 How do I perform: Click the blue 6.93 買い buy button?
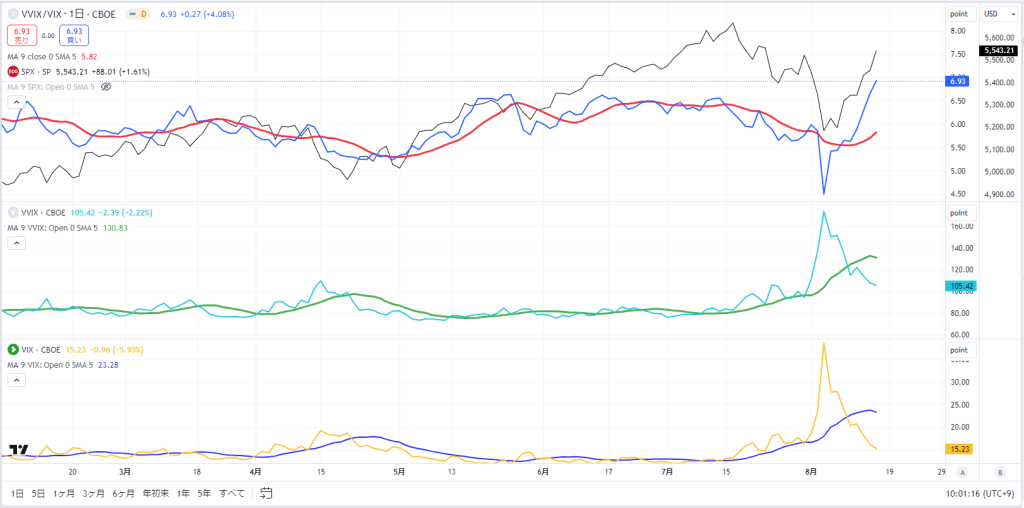(x=74, y=35)
